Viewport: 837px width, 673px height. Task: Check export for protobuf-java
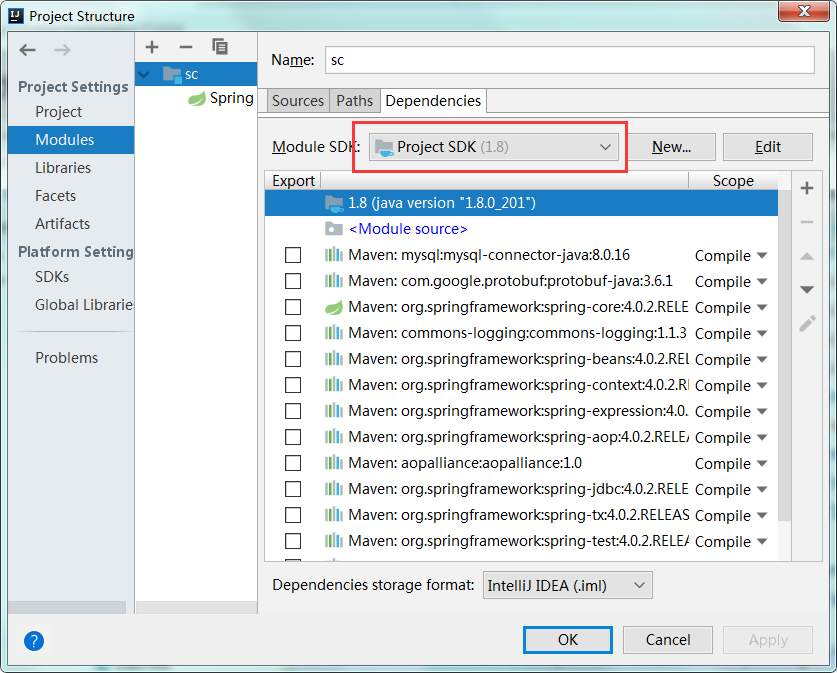293,281
